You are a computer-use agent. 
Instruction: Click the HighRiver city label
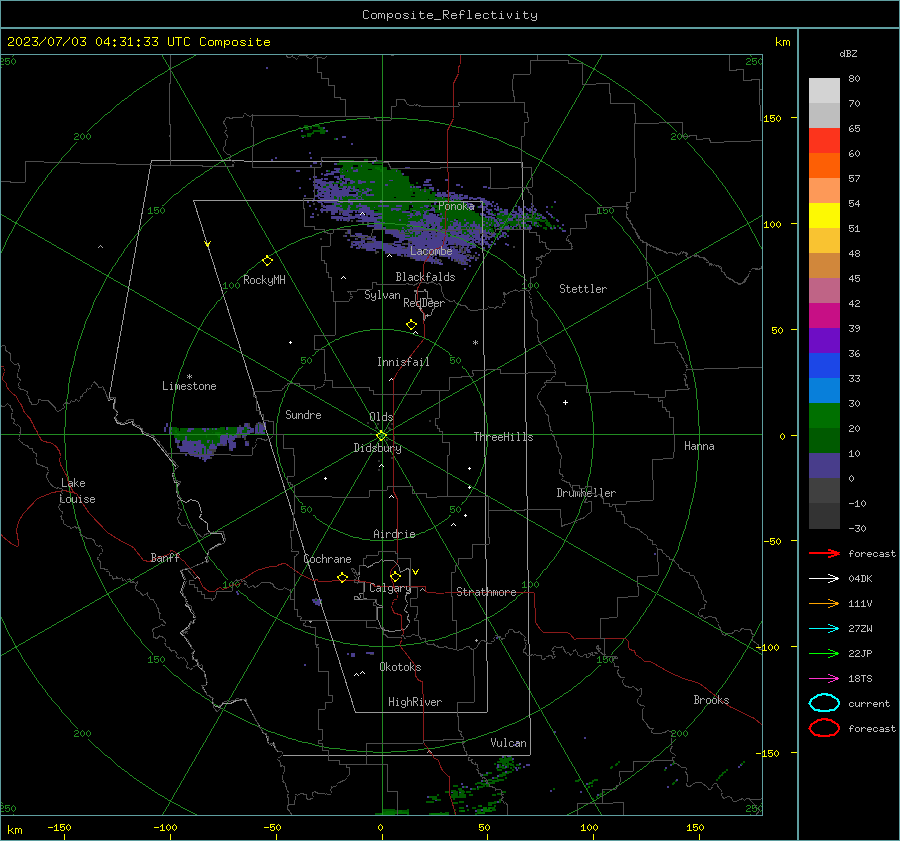(x=415, y=702)
